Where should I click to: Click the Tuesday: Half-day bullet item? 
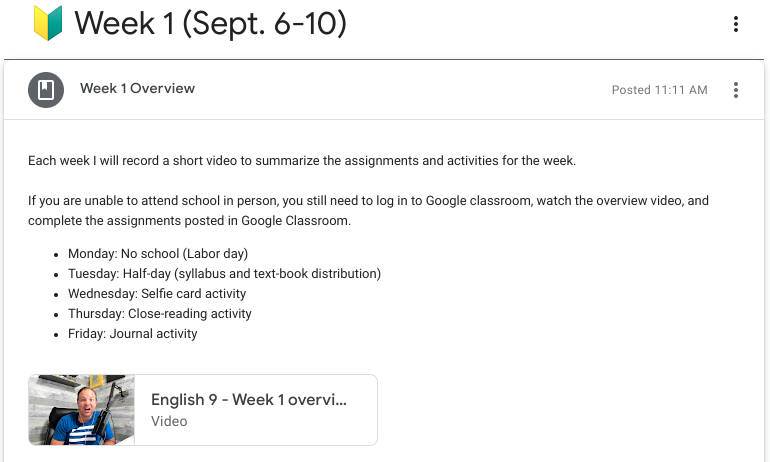pos(224,273)
